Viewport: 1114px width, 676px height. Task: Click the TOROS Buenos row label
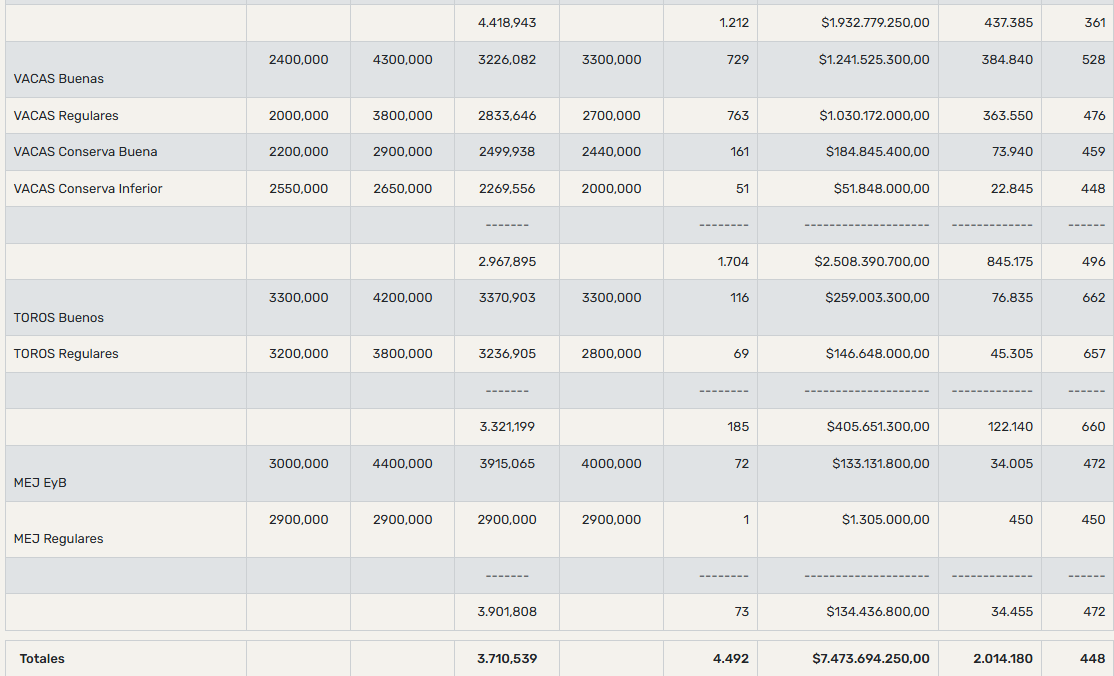(58, 318)
